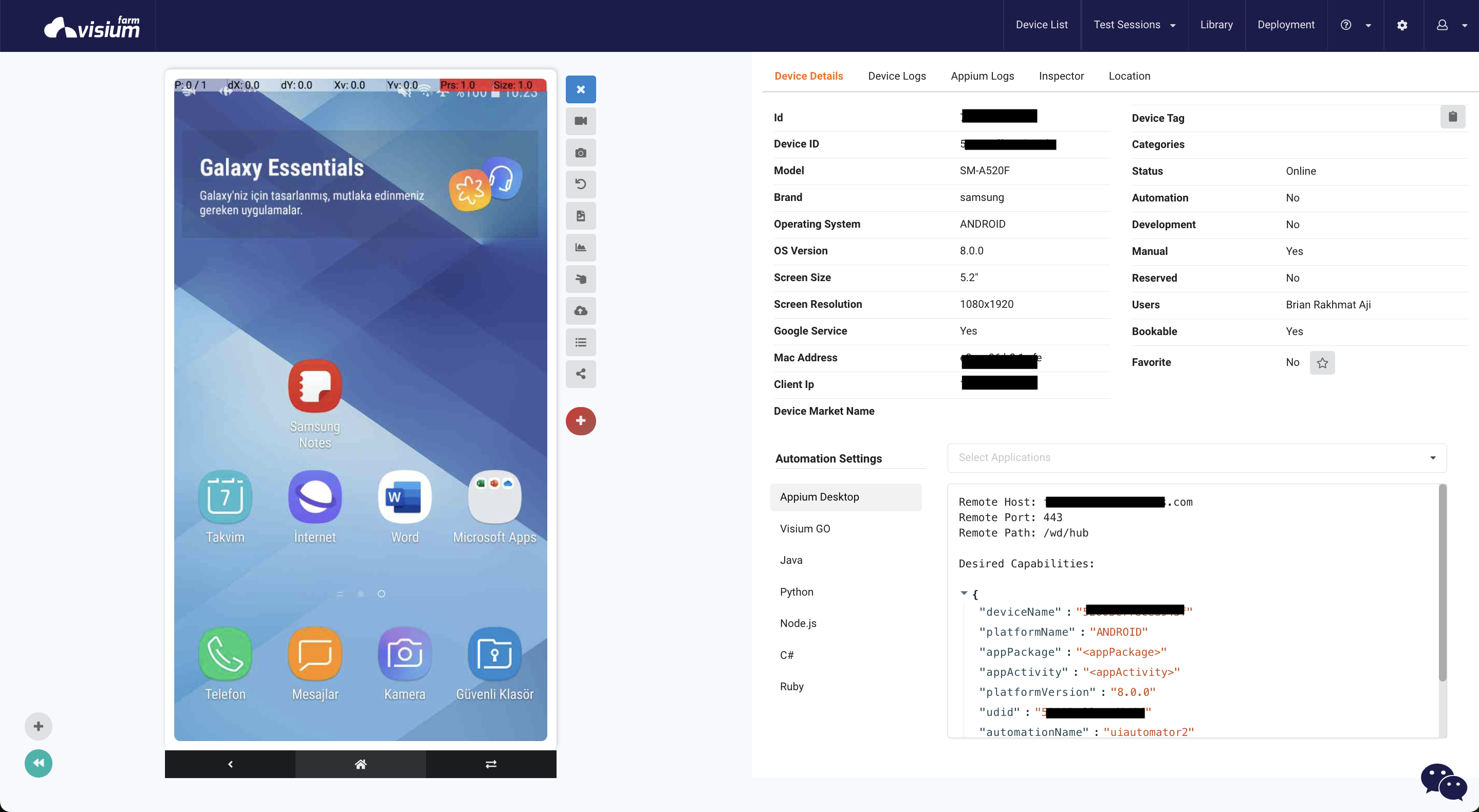Switch to the Inspector tab
The height and width of the screenshot is (812, 1479).
coord(1061,76)
